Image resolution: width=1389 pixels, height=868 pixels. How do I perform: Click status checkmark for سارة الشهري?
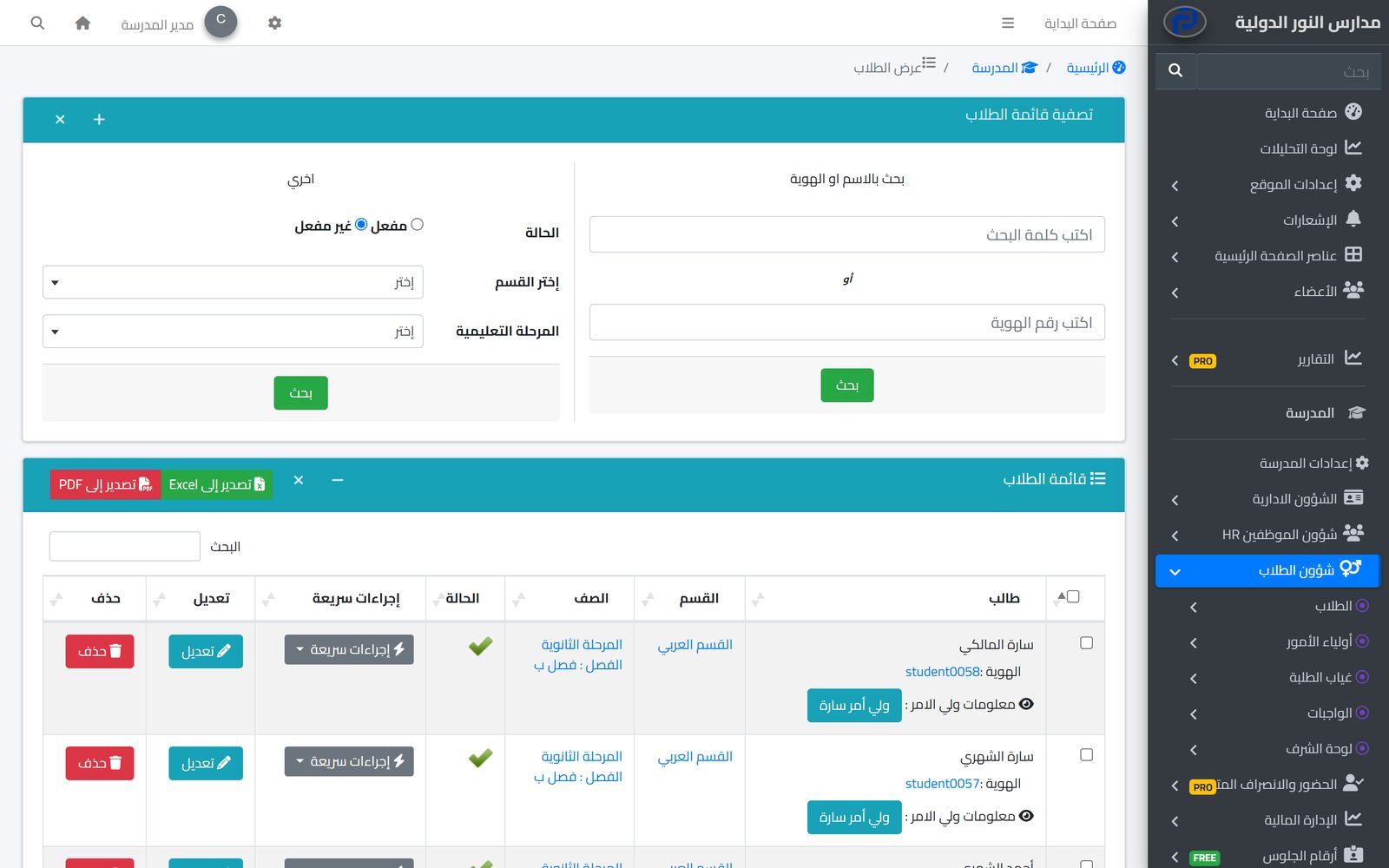point(480,758)
